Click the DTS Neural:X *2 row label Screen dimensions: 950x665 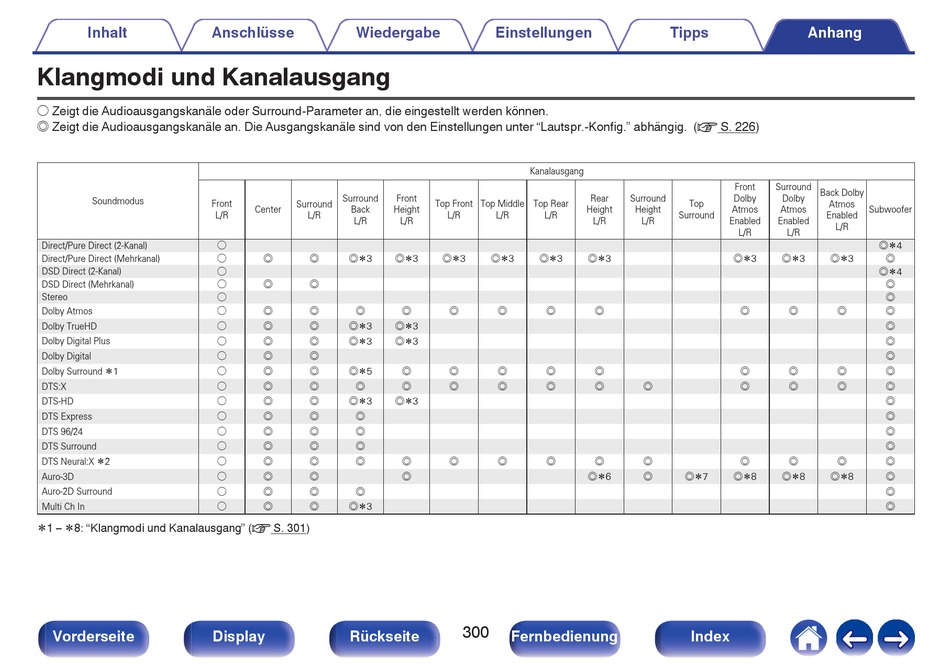click(76, 462)
